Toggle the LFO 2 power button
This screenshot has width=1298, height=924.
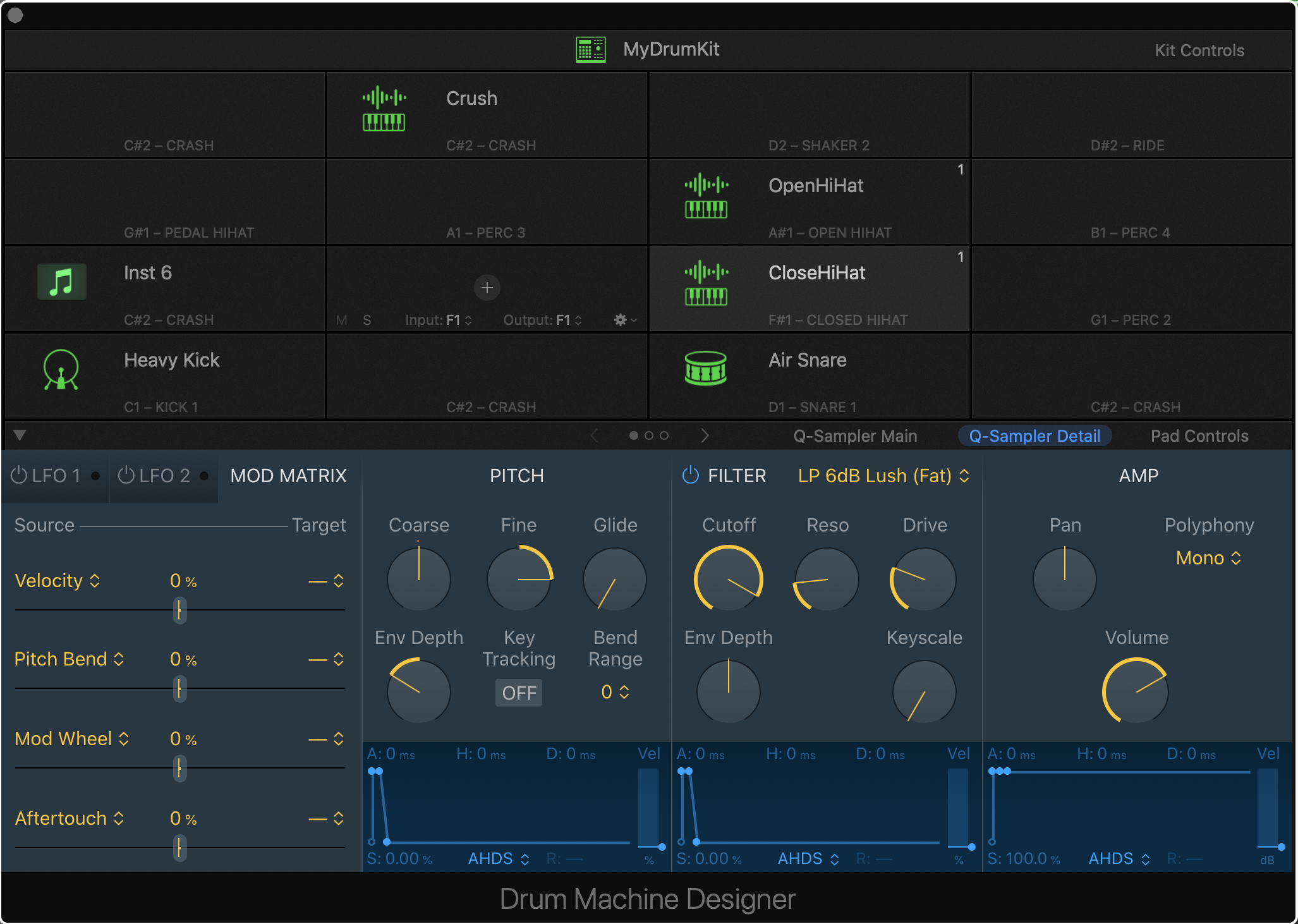click(126, 475)
